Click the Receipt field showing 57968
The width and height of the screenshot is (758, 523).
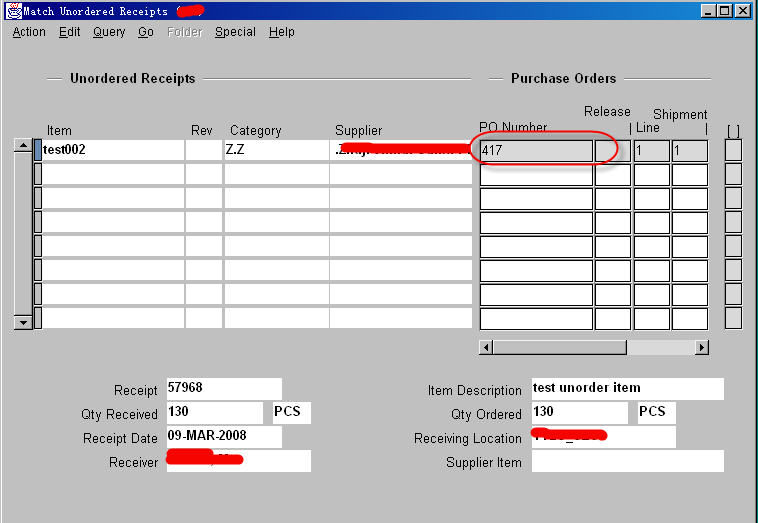(x=224, y=389)
